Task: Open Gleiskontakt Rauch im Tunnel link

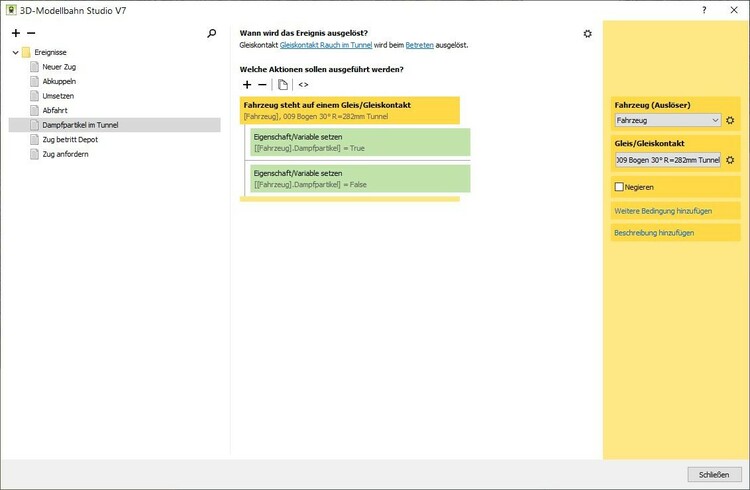Action: click(326, 45)
